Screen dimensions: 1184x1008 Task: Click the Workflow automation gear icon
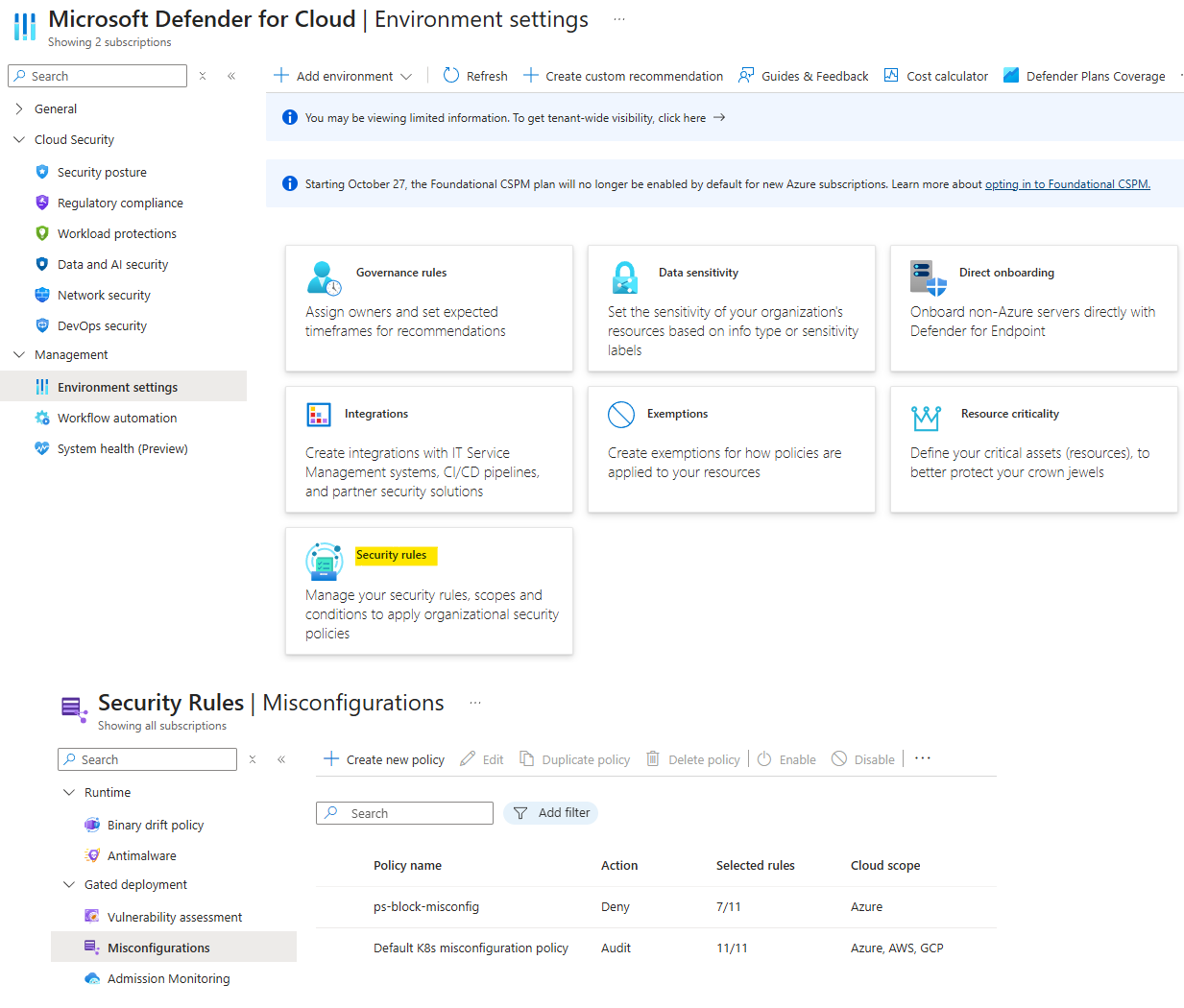tap(42, 418)
